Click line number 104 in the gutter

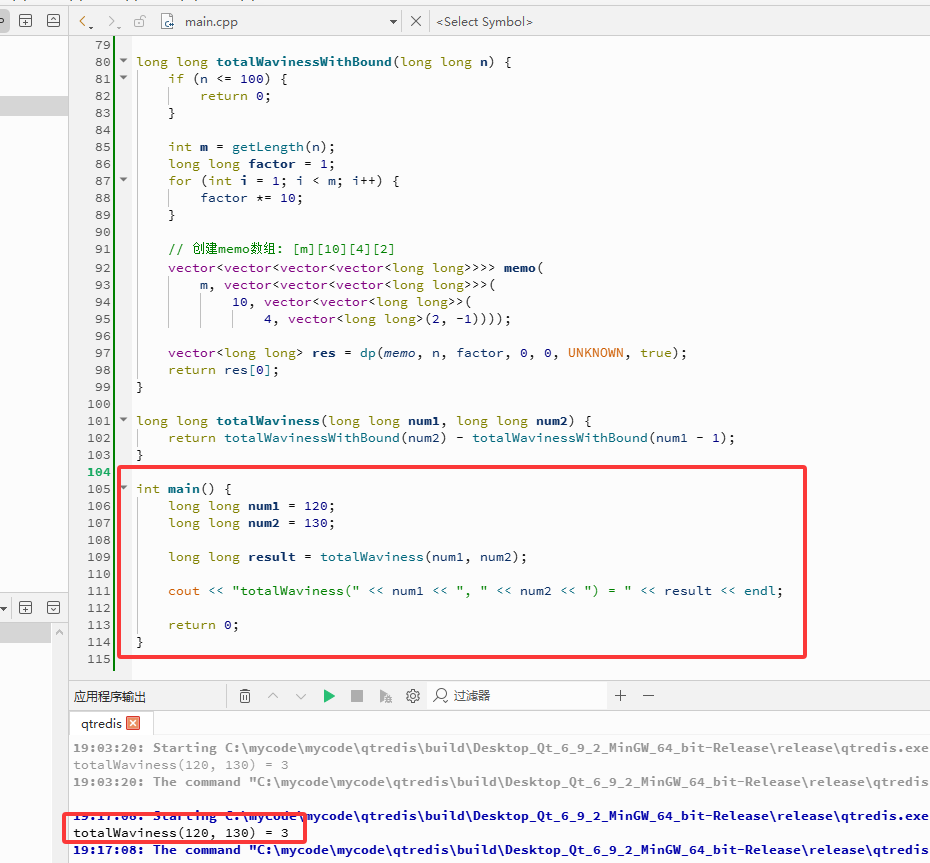click(x=98, y=472)
